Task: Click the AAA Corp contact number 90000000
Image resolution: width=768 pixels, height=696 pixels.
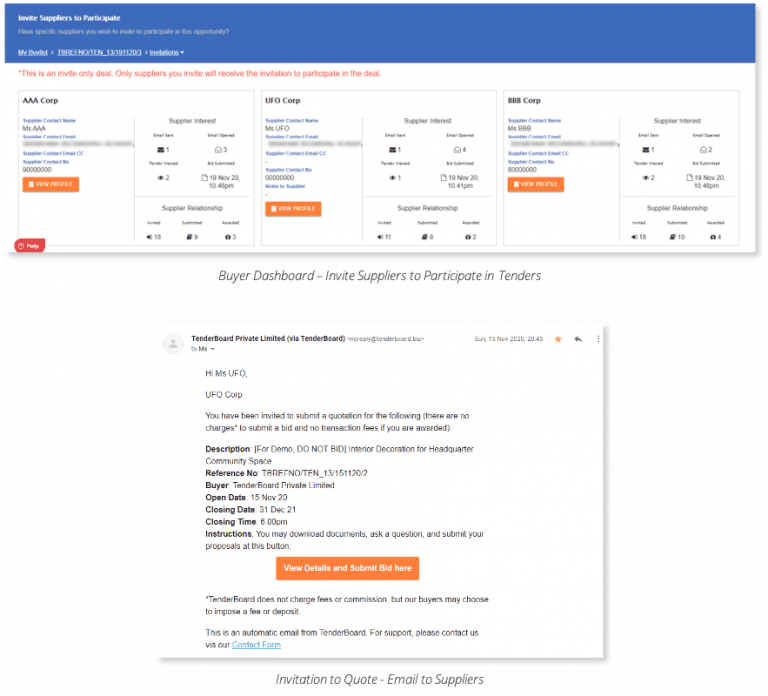Action: tap(37, 170)
